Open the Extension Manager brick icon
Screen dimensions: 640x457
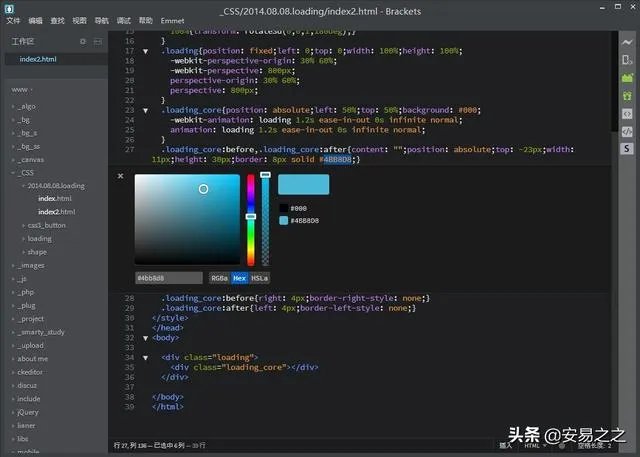click(x=627, y=77)
